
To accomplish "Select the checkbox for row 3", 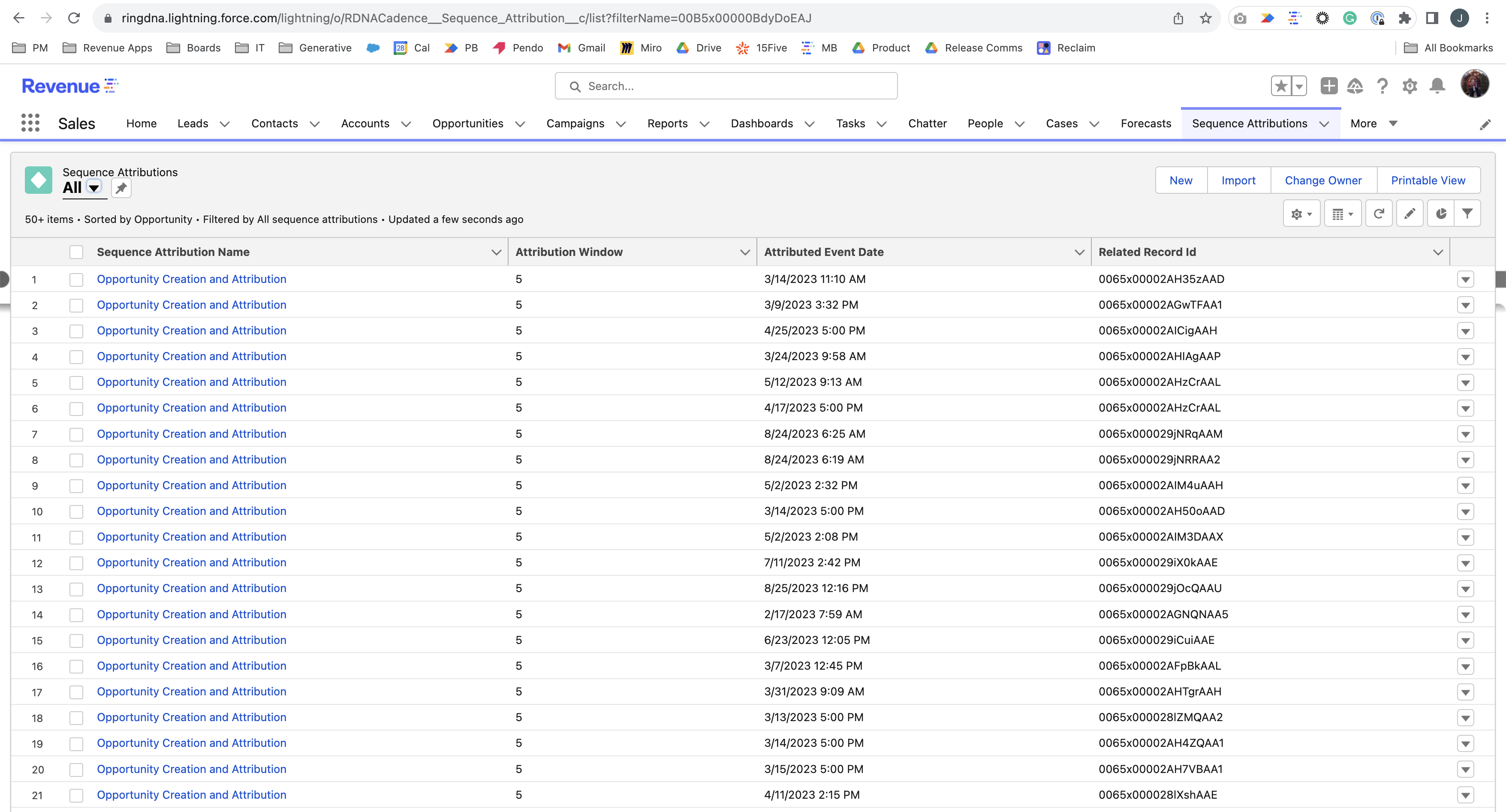I will click(77, 331).
